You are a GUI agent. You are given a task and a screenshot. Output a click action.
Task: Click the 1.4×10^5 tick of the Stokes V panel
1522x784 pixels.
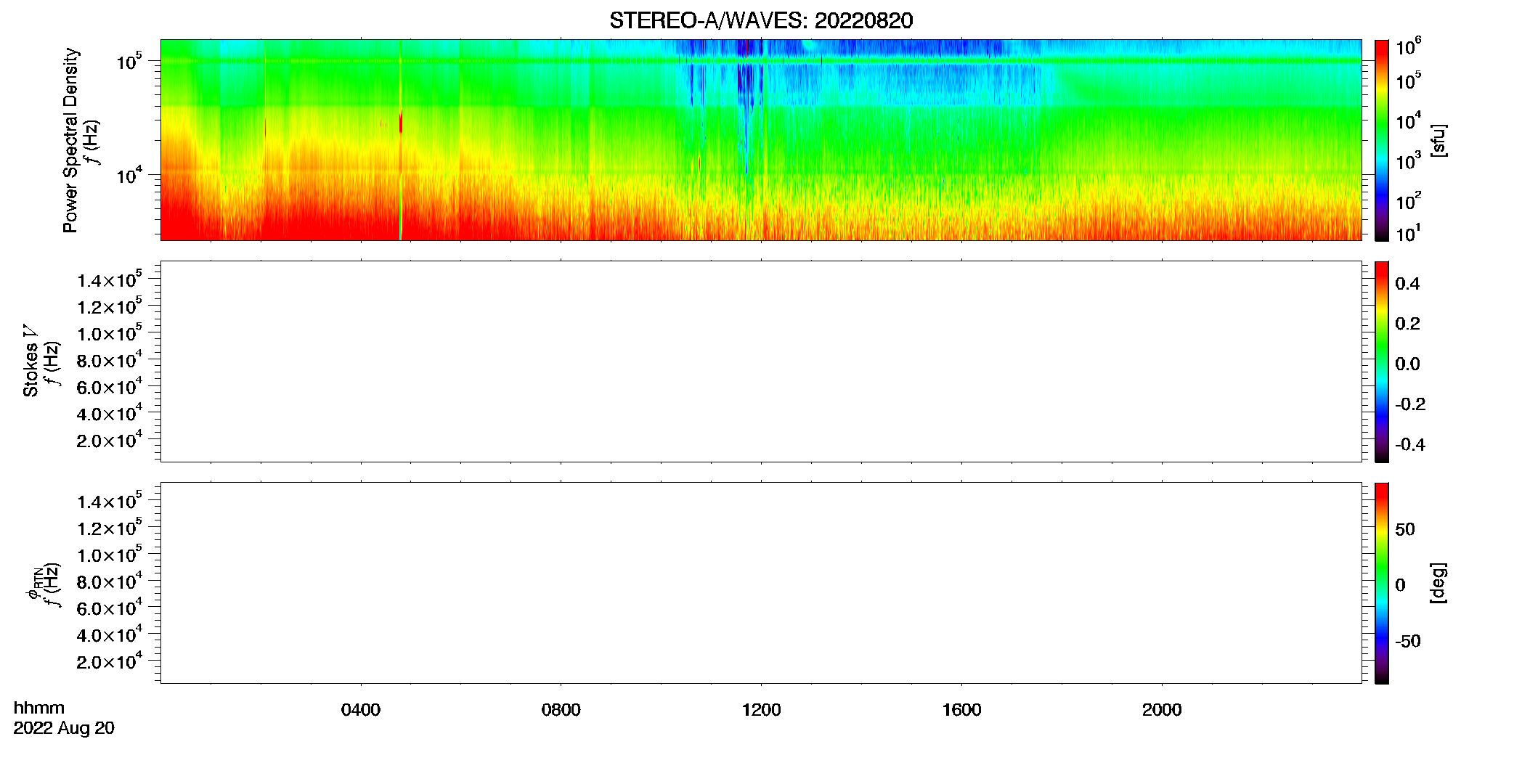coord(109,279)
